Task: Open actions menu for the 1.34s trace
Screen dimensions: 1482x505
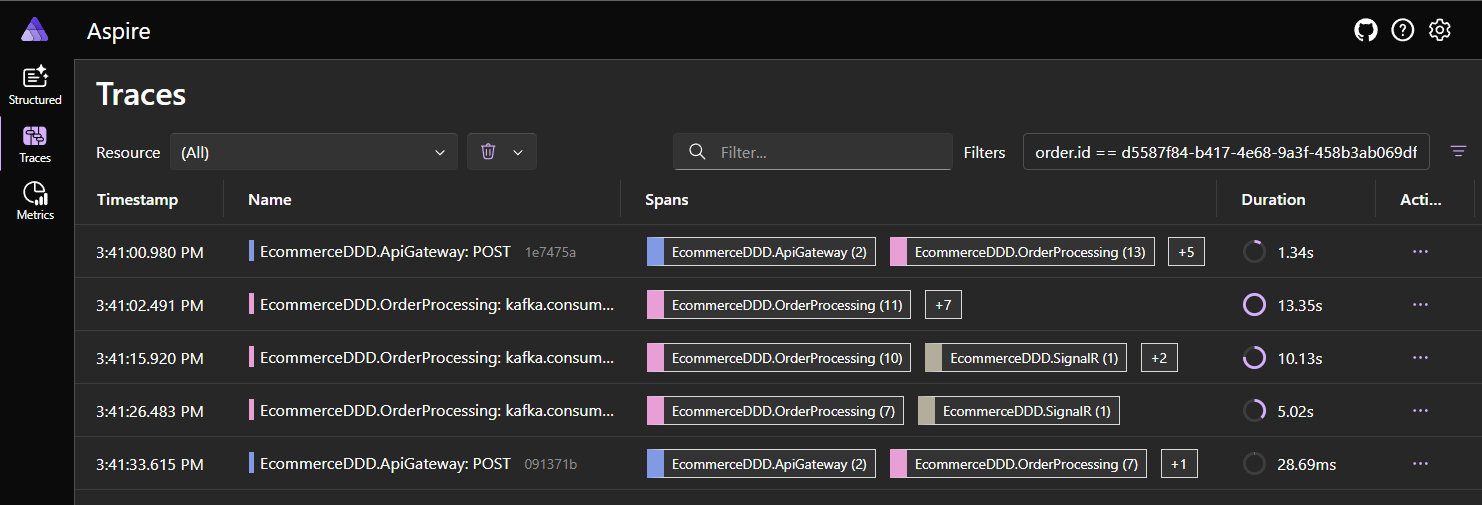Action: coord(1420,252)
